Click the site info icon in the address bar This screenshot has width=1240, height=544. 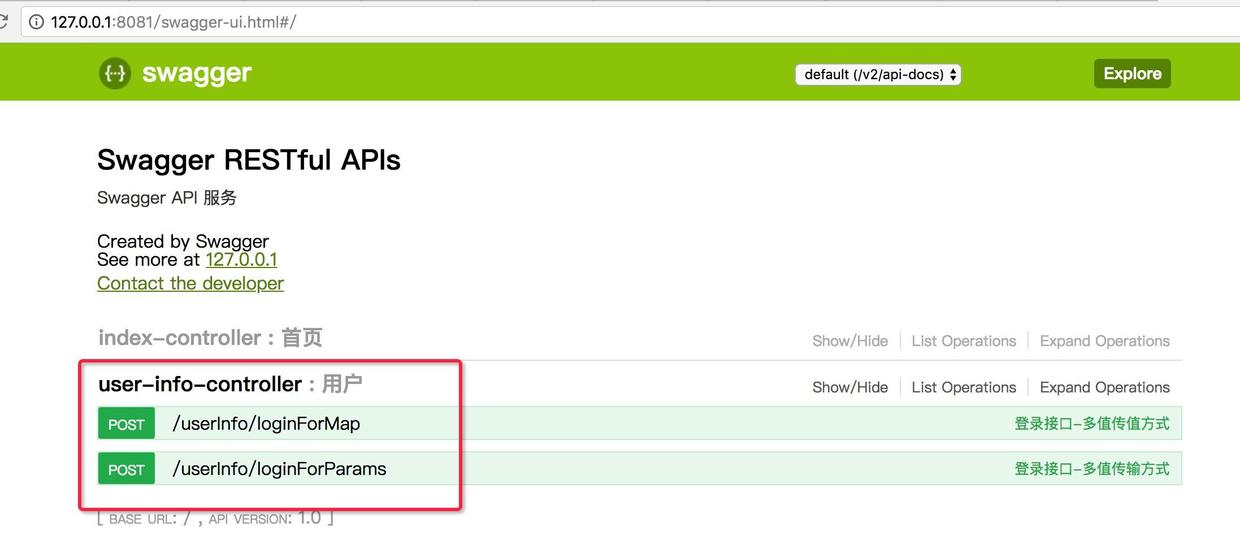click(37, 22)
